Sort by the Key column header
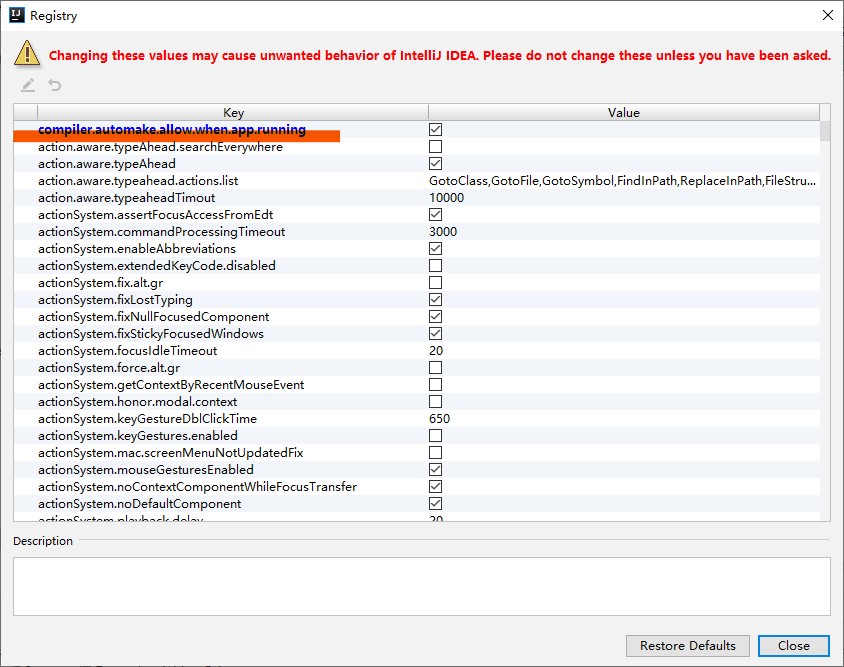The width and height of the screenshot is (844, 667). tap(233, 113)
